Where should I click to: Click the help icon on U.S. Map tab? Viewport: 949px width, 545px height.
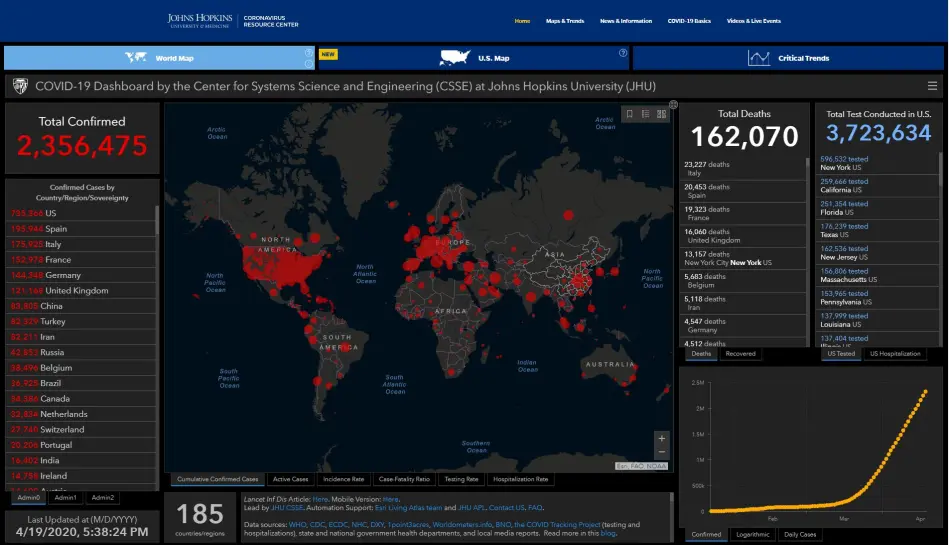click(x=623, y=53)
